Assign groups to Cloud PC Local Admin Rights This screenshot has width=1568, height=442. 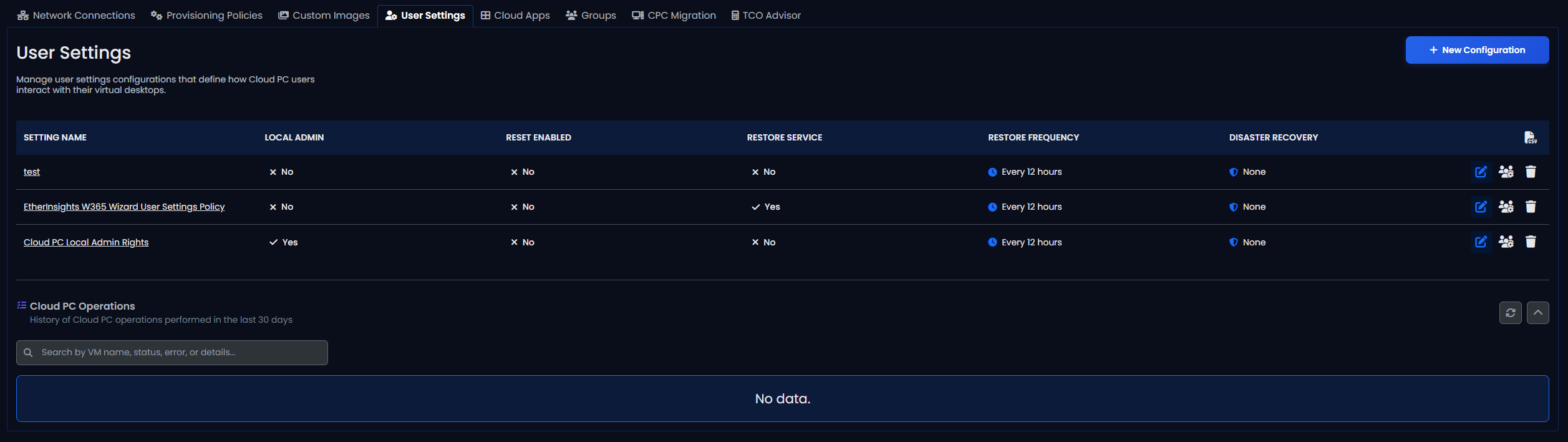[x=1506, y=242]
